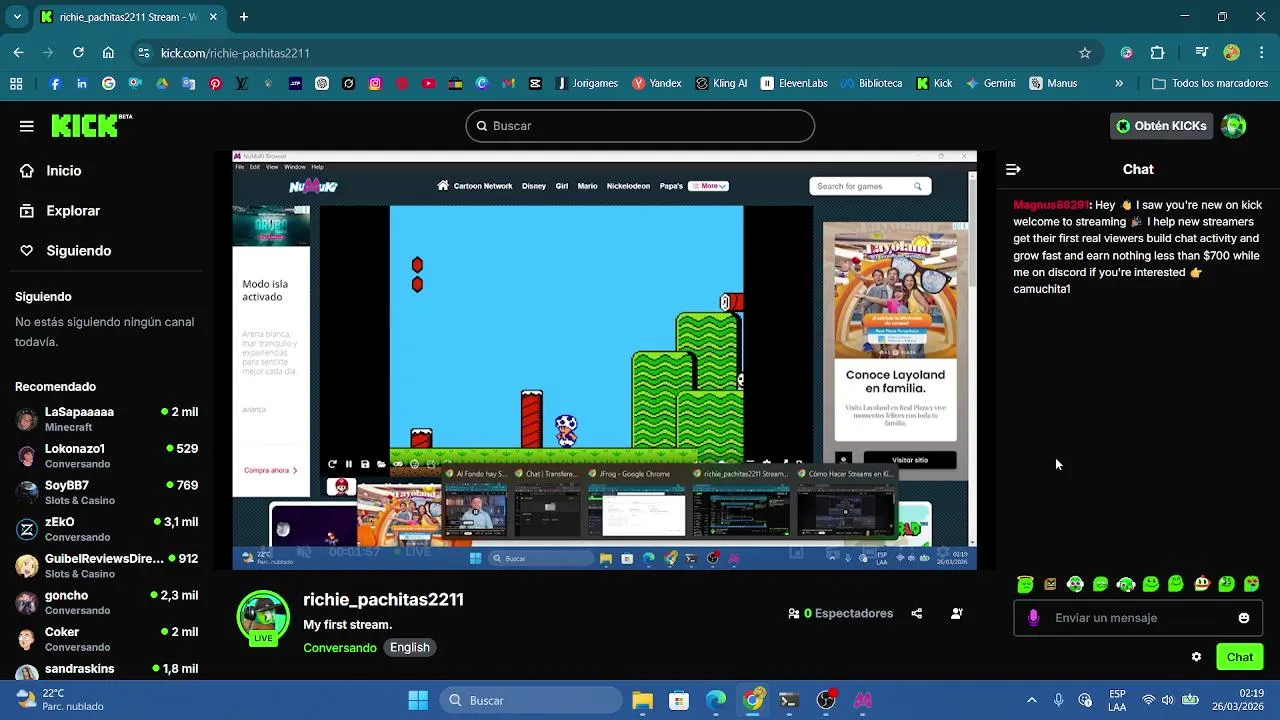The height and width of the screenshot is (720, 1280).
Task: Open the emoji picker in message box
Action: click(x=1244, y=618)
